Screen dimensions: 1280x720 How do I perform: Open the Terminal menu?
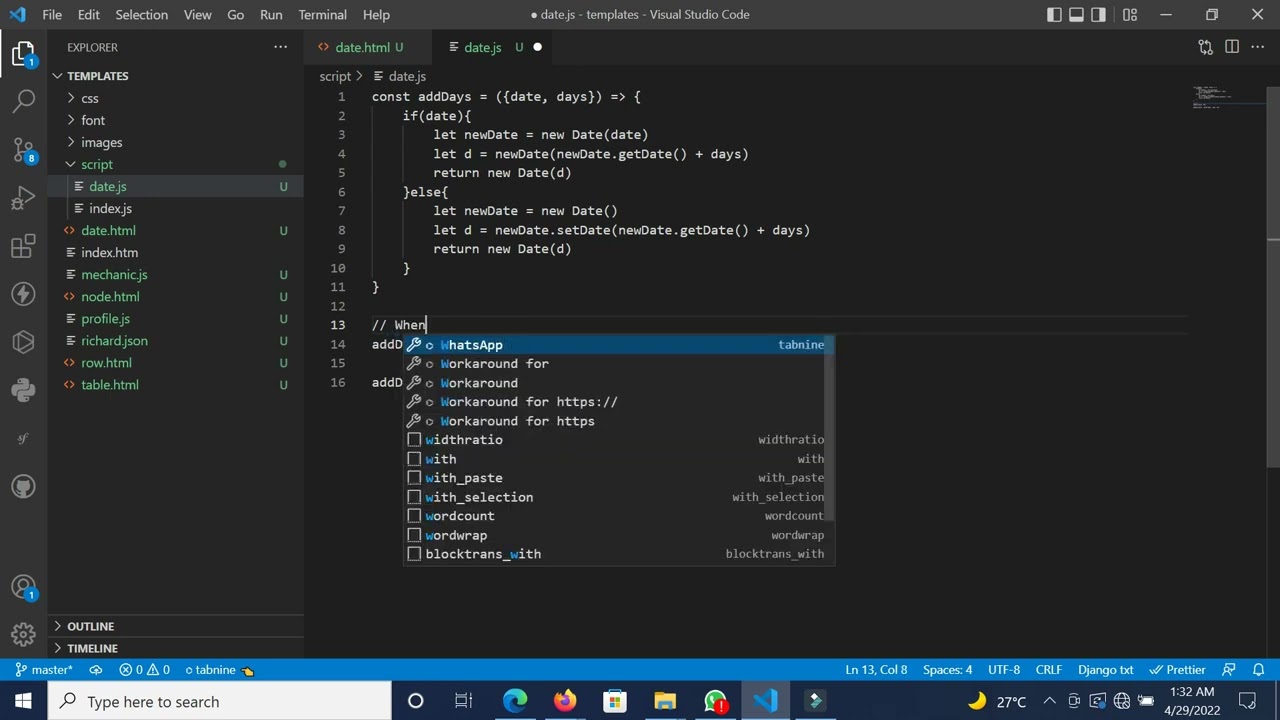322,14
